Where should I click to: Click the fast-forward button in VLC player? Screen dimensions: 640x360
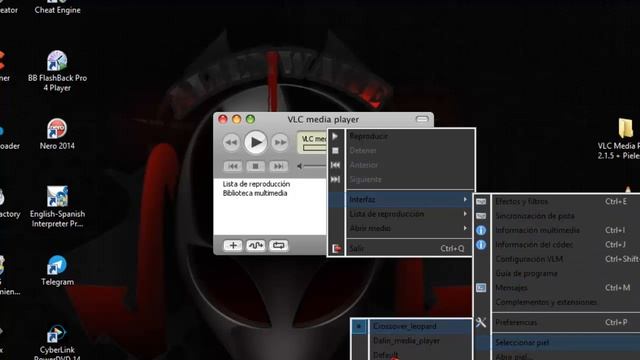(280, 142)
